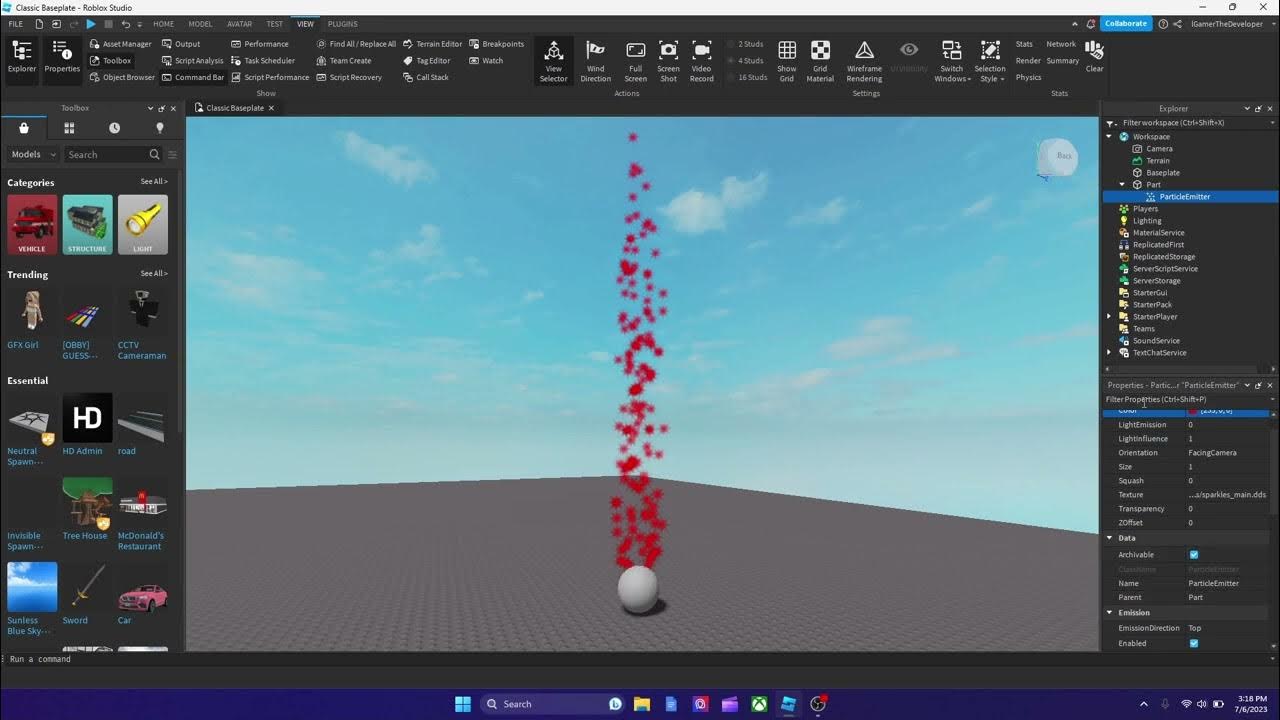Open the Terrain Editor
The image size is (1280, 720).
[x=433, y=44]
